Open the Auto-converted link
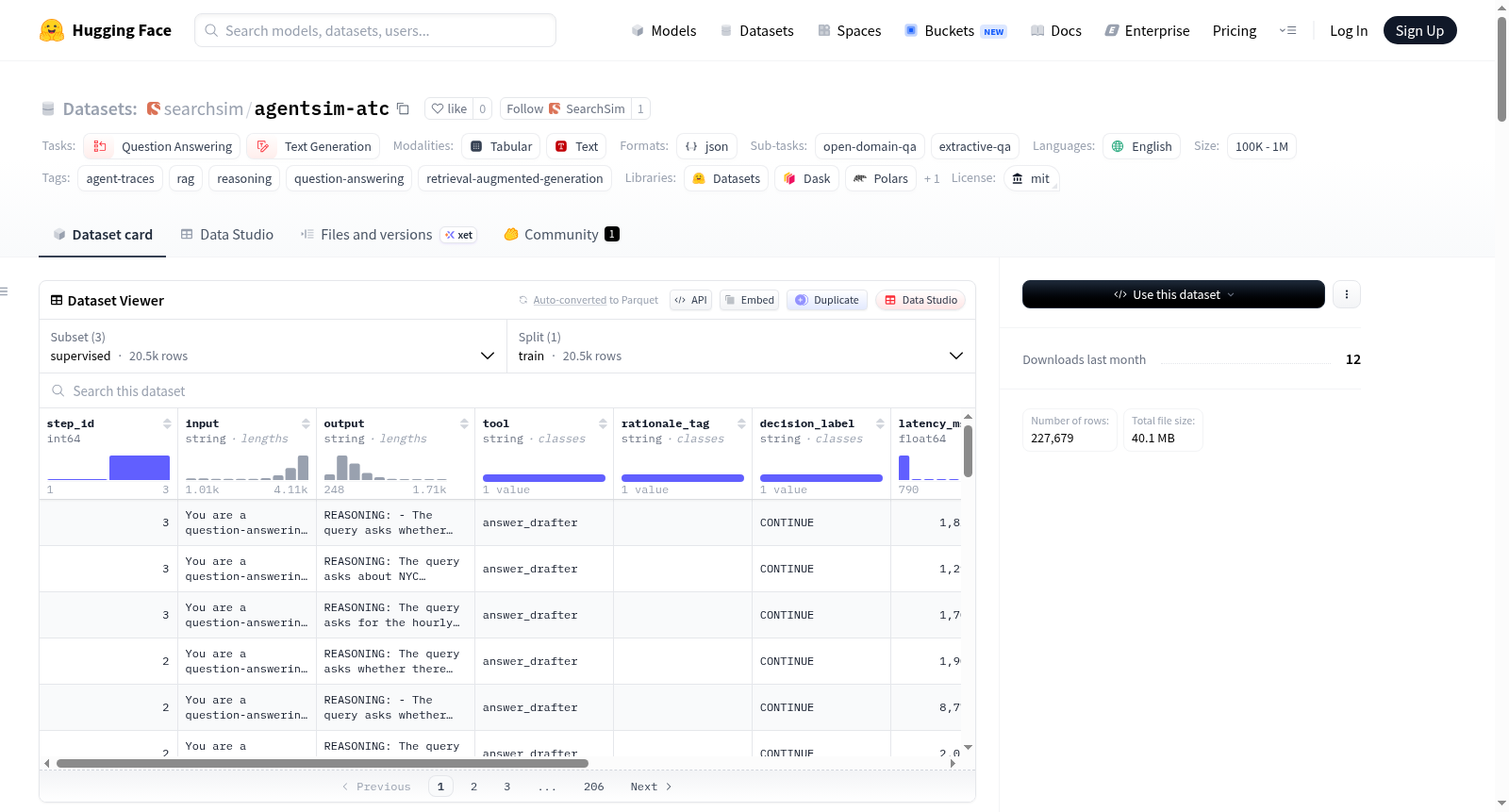This screenshot has width=1509, height=812. 570,300
